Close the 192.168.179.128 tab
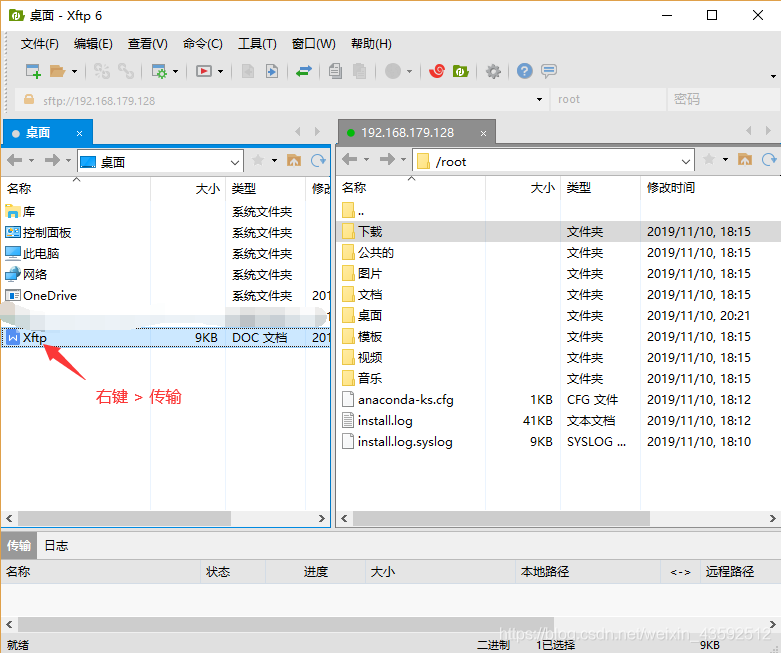The width and height of the screenshot is (781, 653). (483, 133)
